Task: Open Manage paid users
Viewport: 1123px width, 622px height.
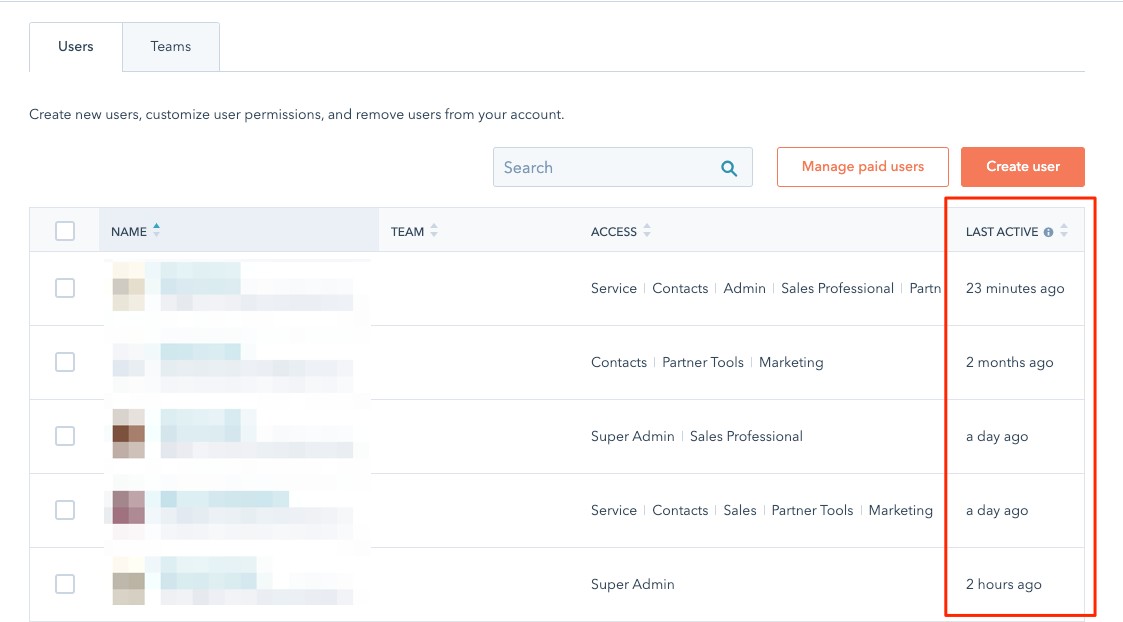Action: (x=862, y=167)
